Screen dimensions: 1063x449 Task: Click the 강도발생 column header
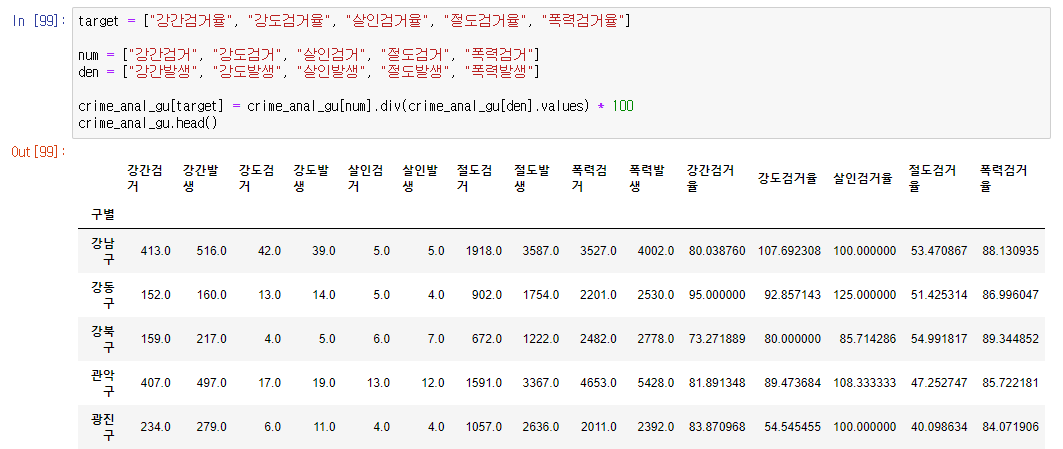coord(310,178)
